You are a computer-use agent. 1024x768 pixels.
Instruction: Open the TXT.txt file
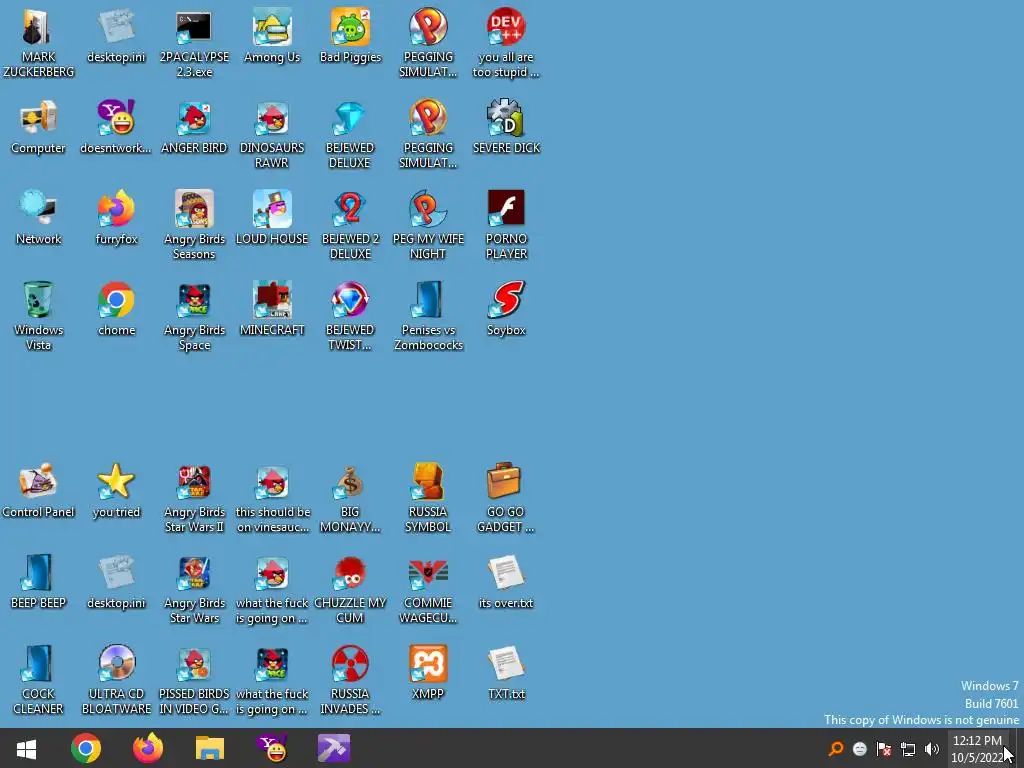pyautogui.click(x=505, y=664)
